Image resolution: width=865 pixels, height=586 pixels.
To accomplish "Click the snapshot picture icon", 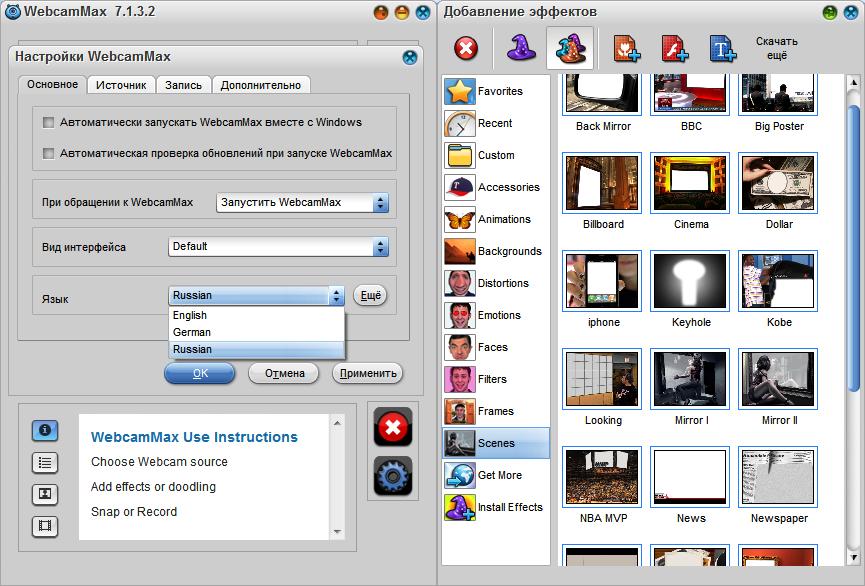I will pyautogui.click(x=45, y=494).
